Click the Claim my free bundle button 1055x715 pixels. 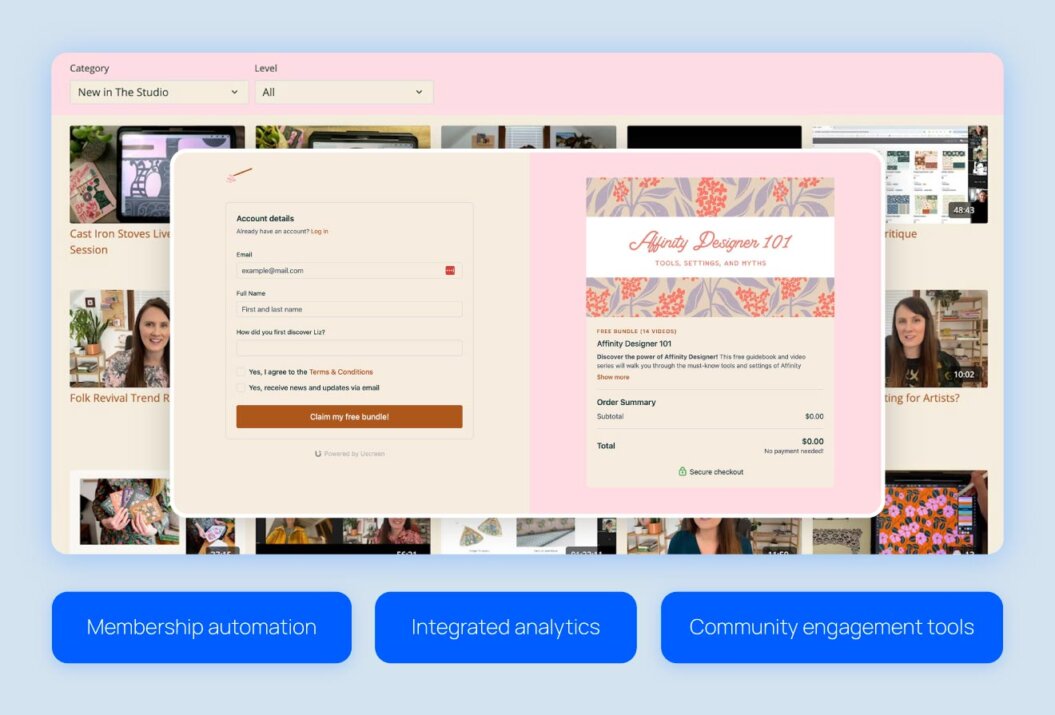[348, 418]
